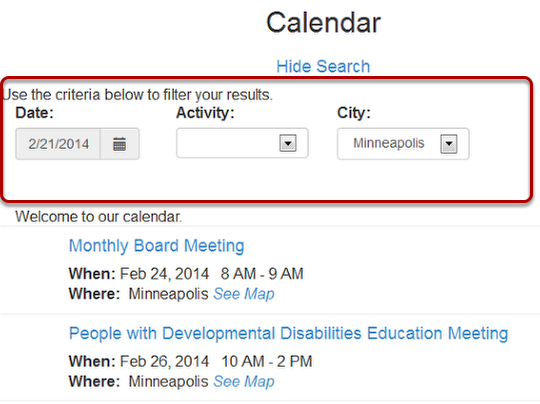See Map for the Education Meeting
The width and height of the screenshot is (540, 404).
pyautogui.click(x=244, y=381)
